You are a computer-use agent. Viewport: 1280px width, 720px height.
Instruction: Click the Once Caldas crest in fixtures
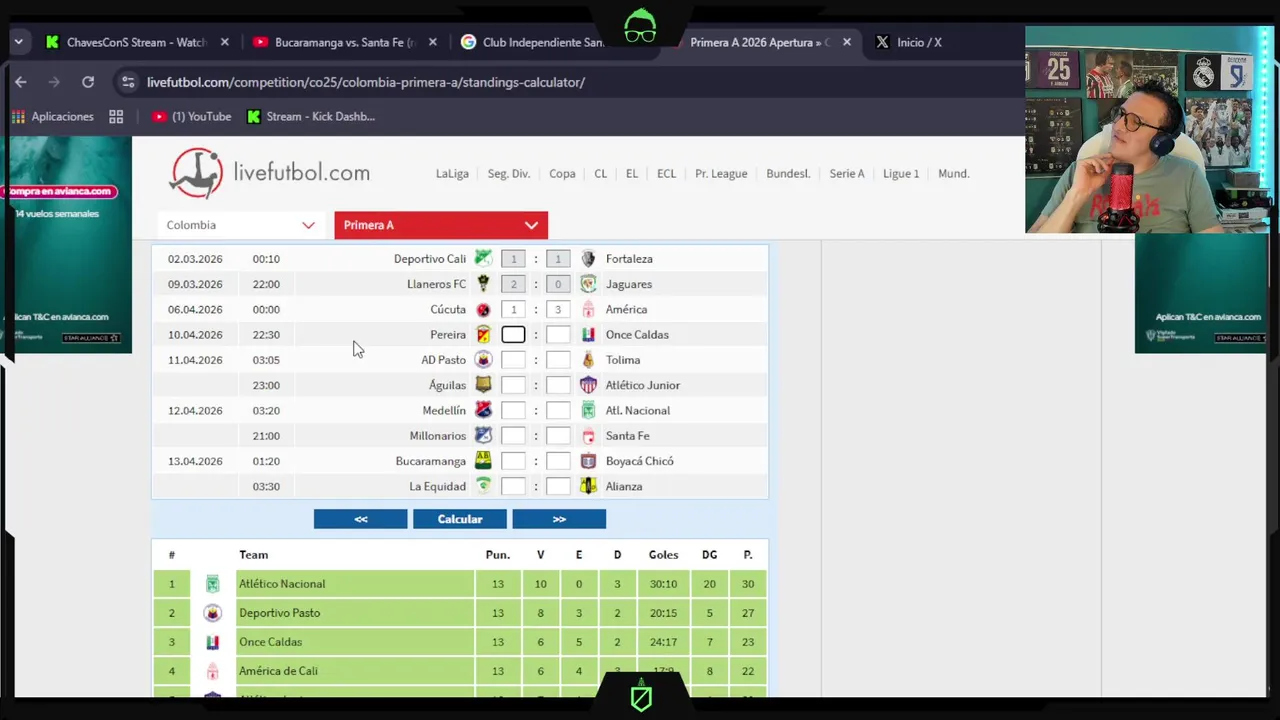(x=588, y=334)
